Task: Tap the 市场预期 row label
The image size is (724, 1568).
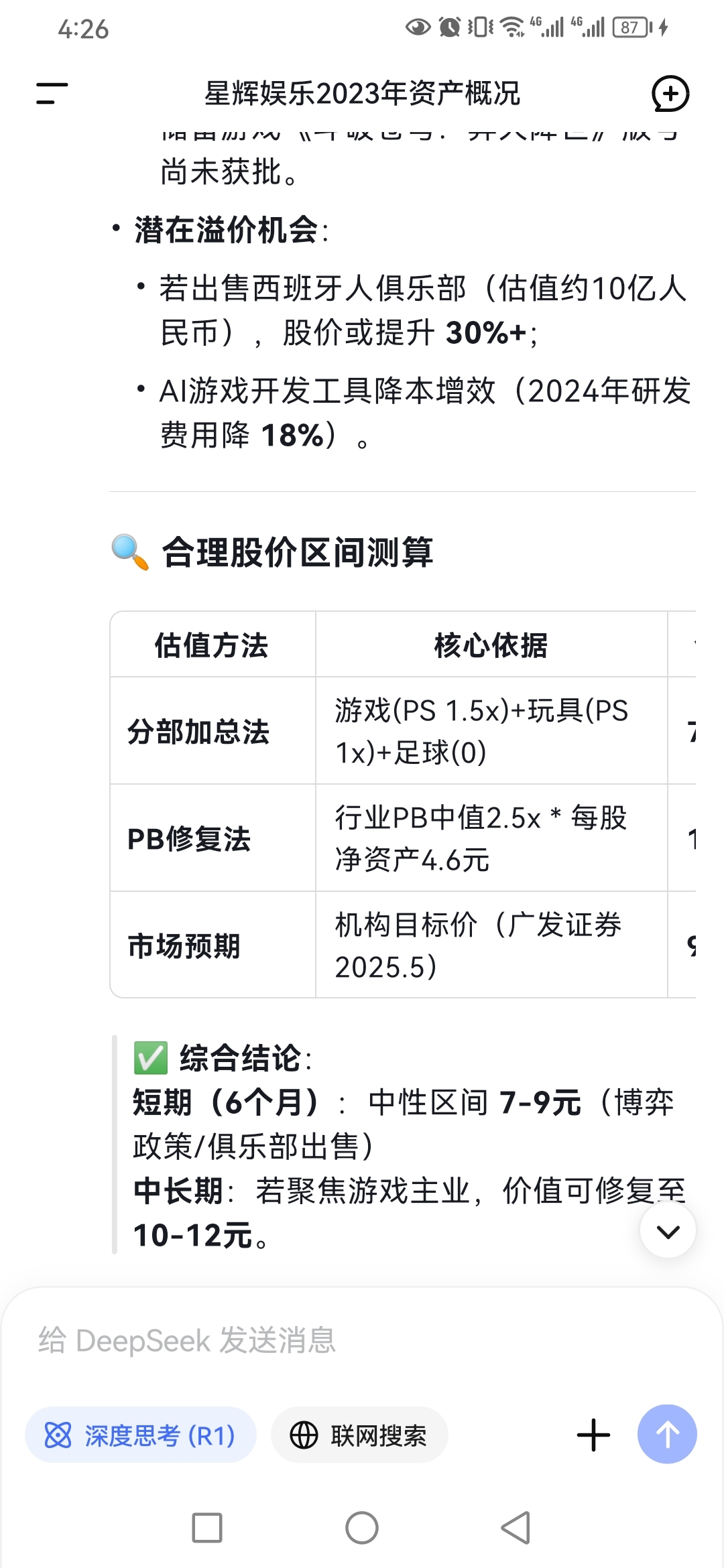Action: (184, 945)
